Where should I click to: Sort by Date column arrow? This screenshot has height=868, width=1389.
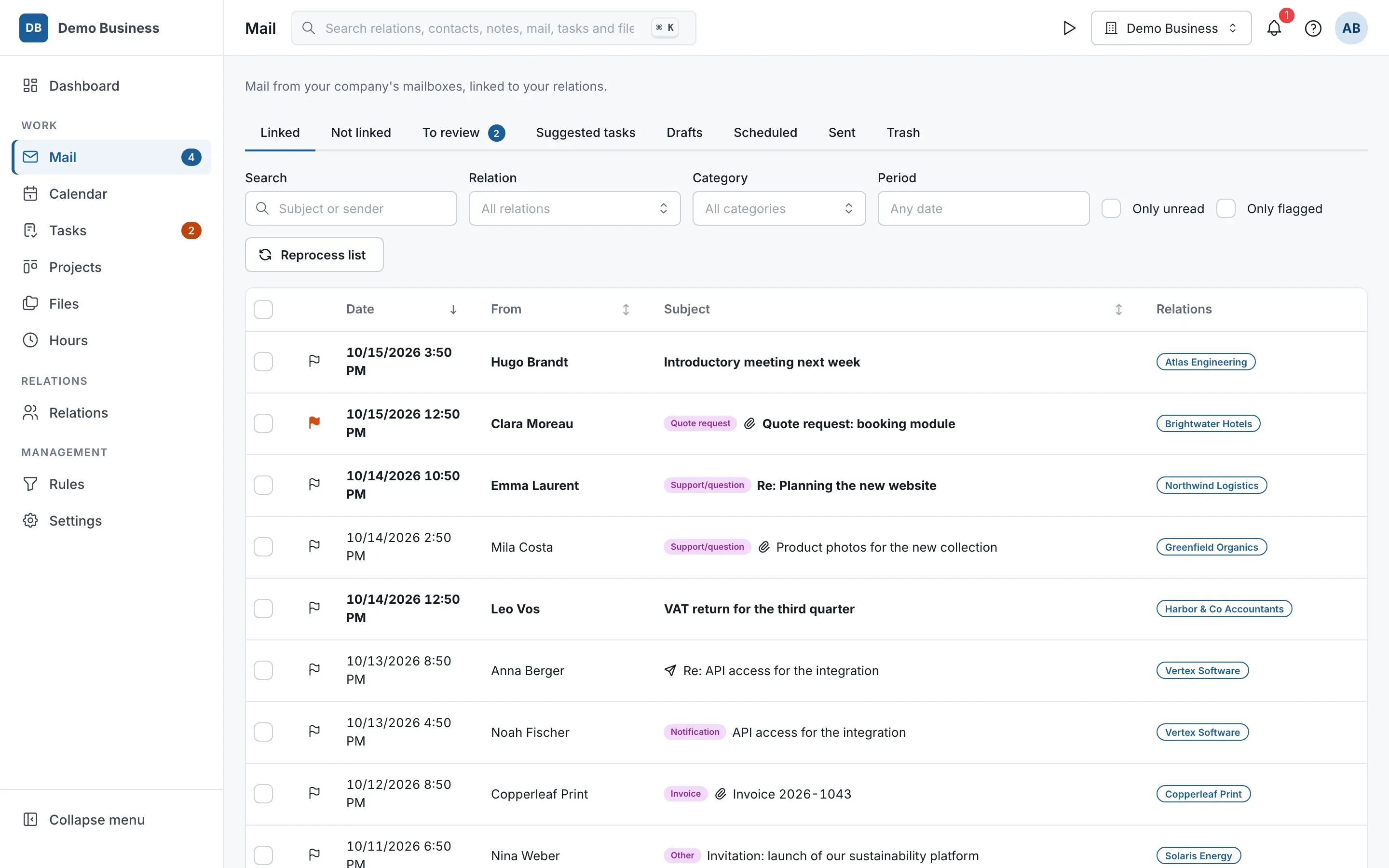coord(453,310)
